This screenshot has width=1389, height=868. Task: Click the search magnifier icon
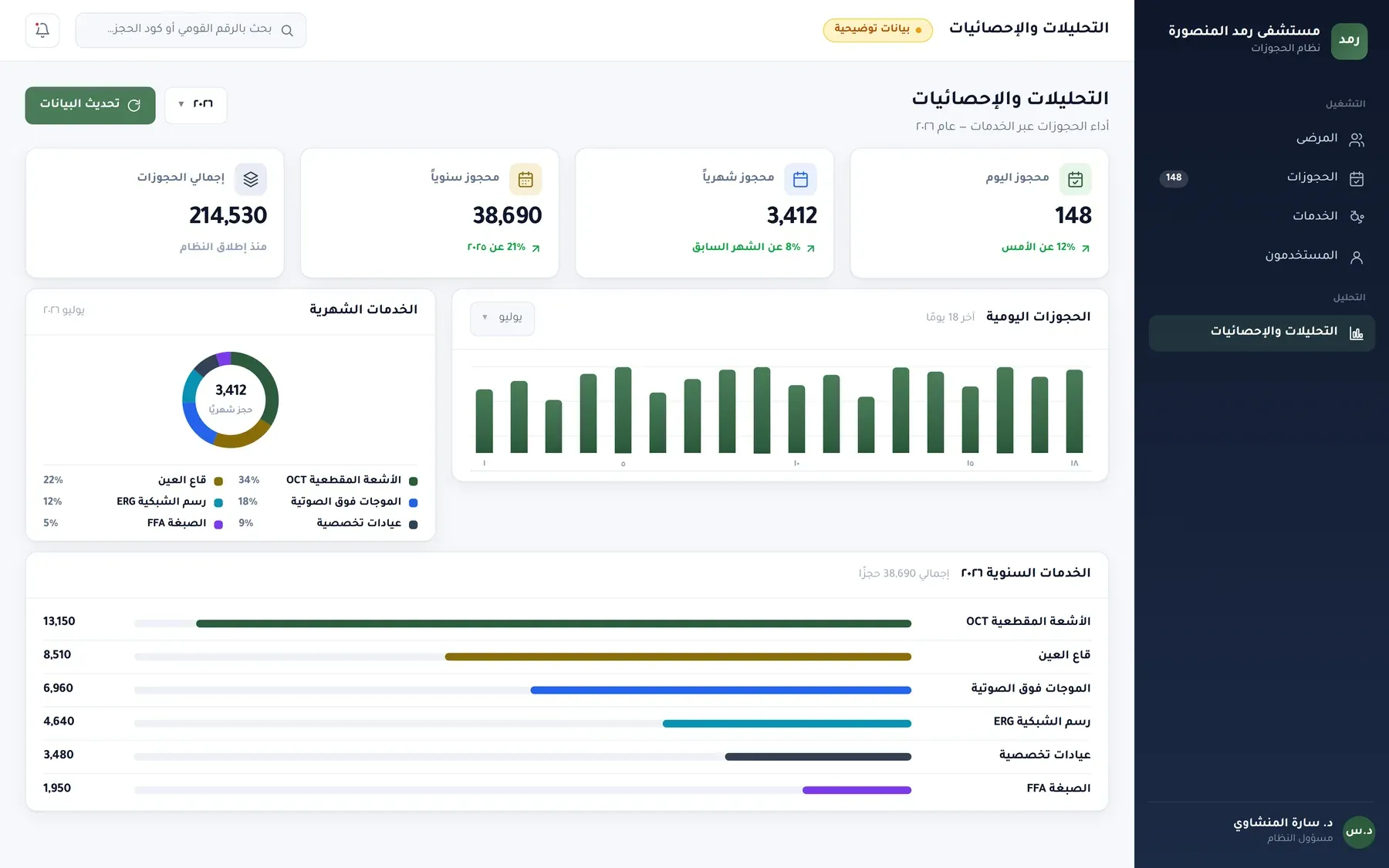pyautogui.click(x=287, y=31)
